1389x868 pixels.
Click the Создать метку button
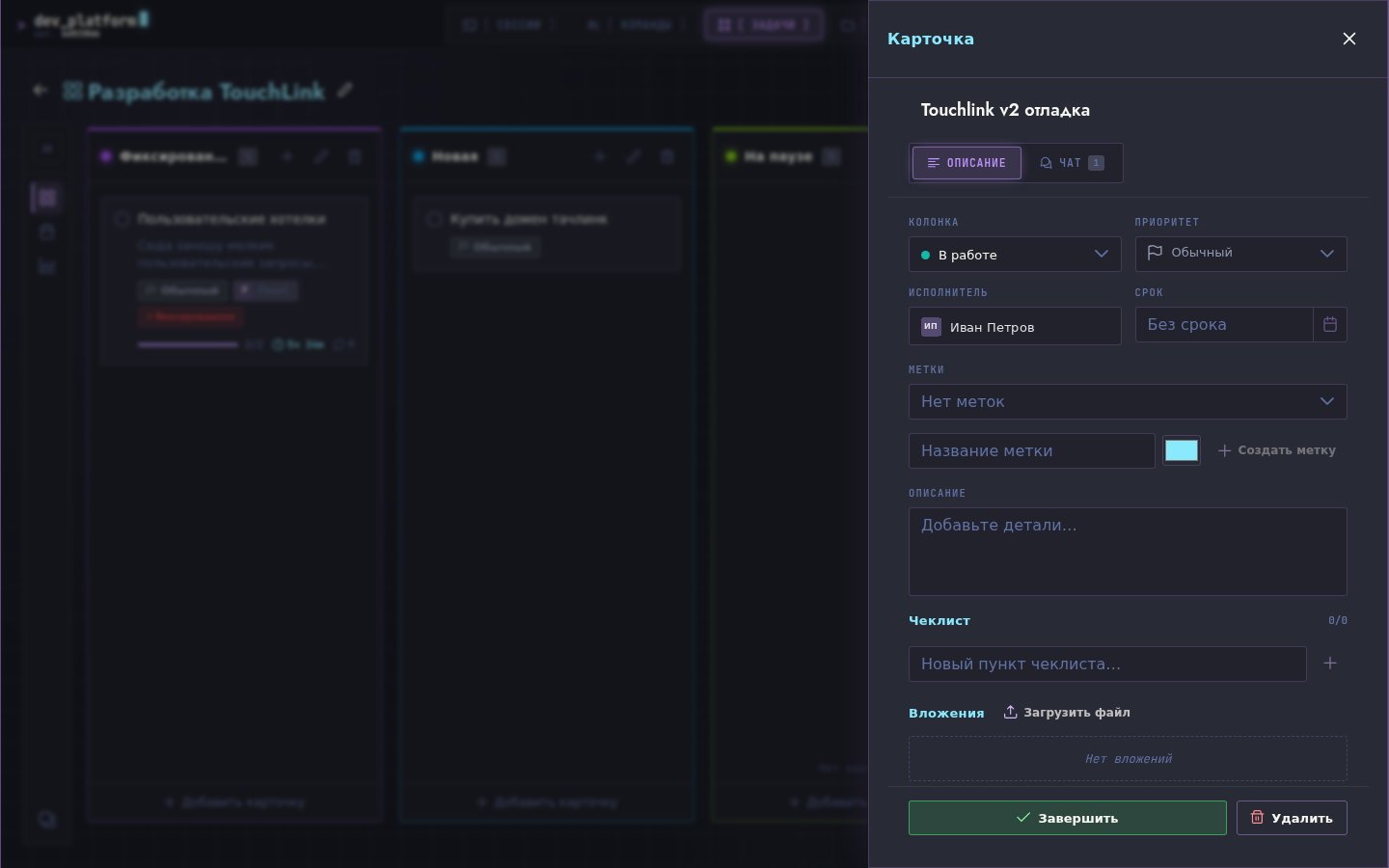(1276, 450)
